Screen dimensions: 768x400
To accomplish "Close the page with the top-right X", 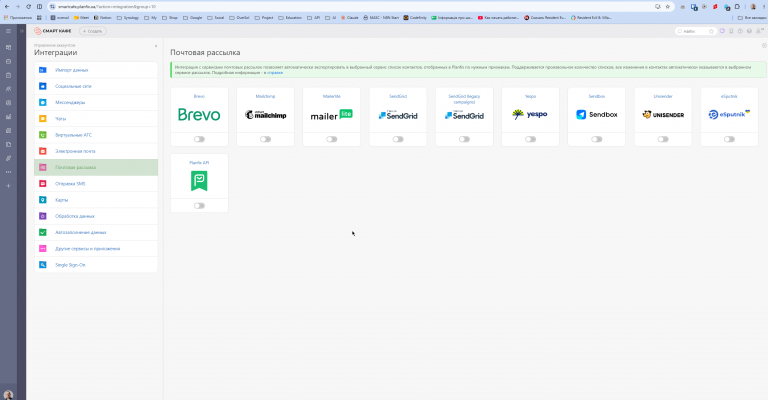I will pos(764,46).
